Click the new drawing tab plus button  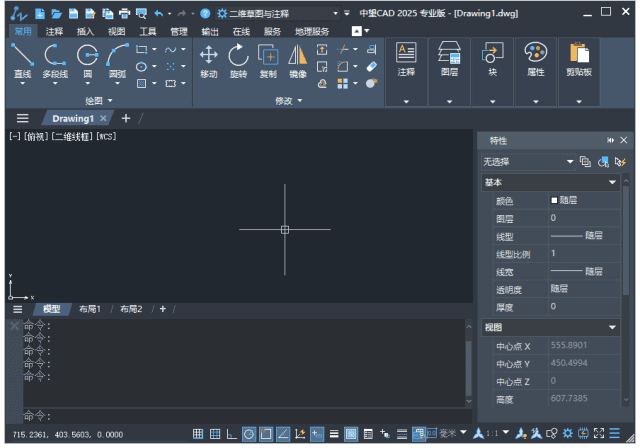pyautogui.click(x=125, y=118)
